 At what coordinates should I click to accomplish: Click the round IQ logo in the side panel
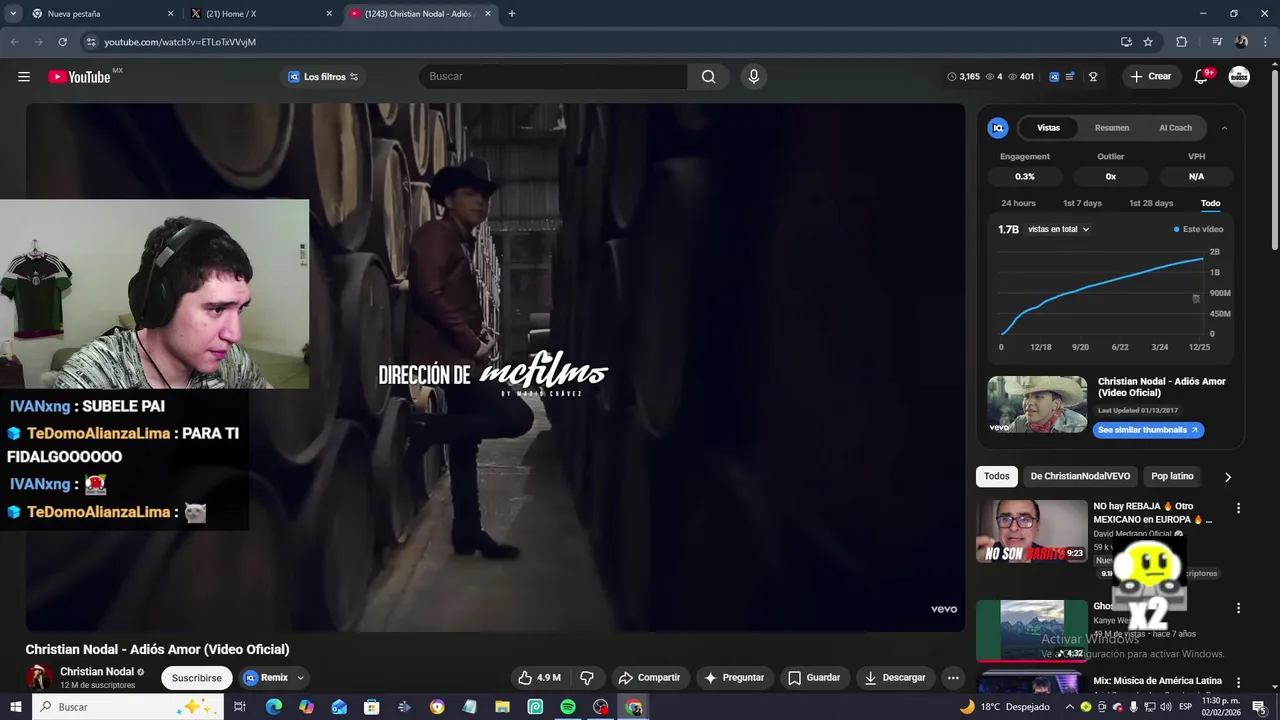click(998, 128)
